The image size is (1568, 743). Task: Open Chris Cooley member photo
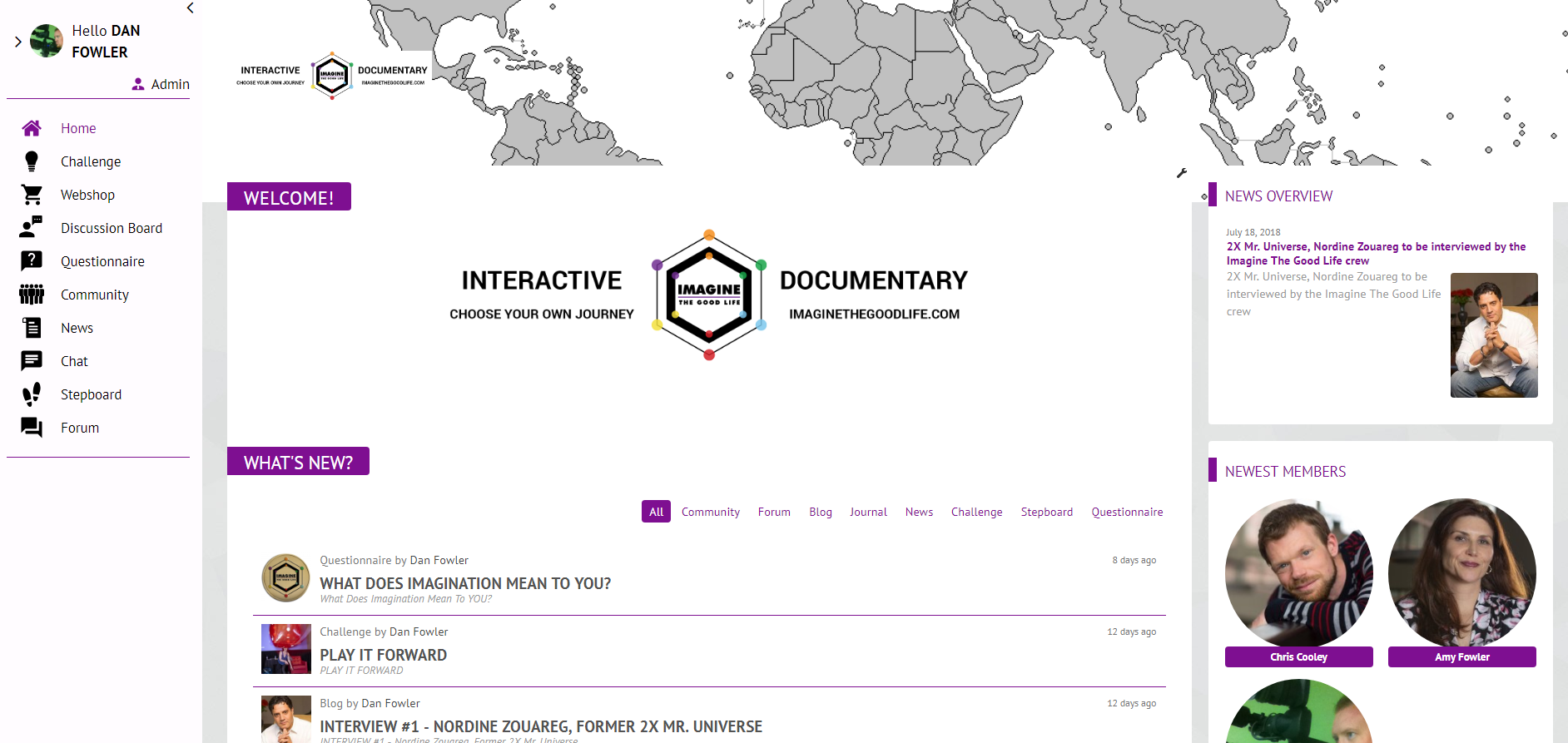[1298, 572]
